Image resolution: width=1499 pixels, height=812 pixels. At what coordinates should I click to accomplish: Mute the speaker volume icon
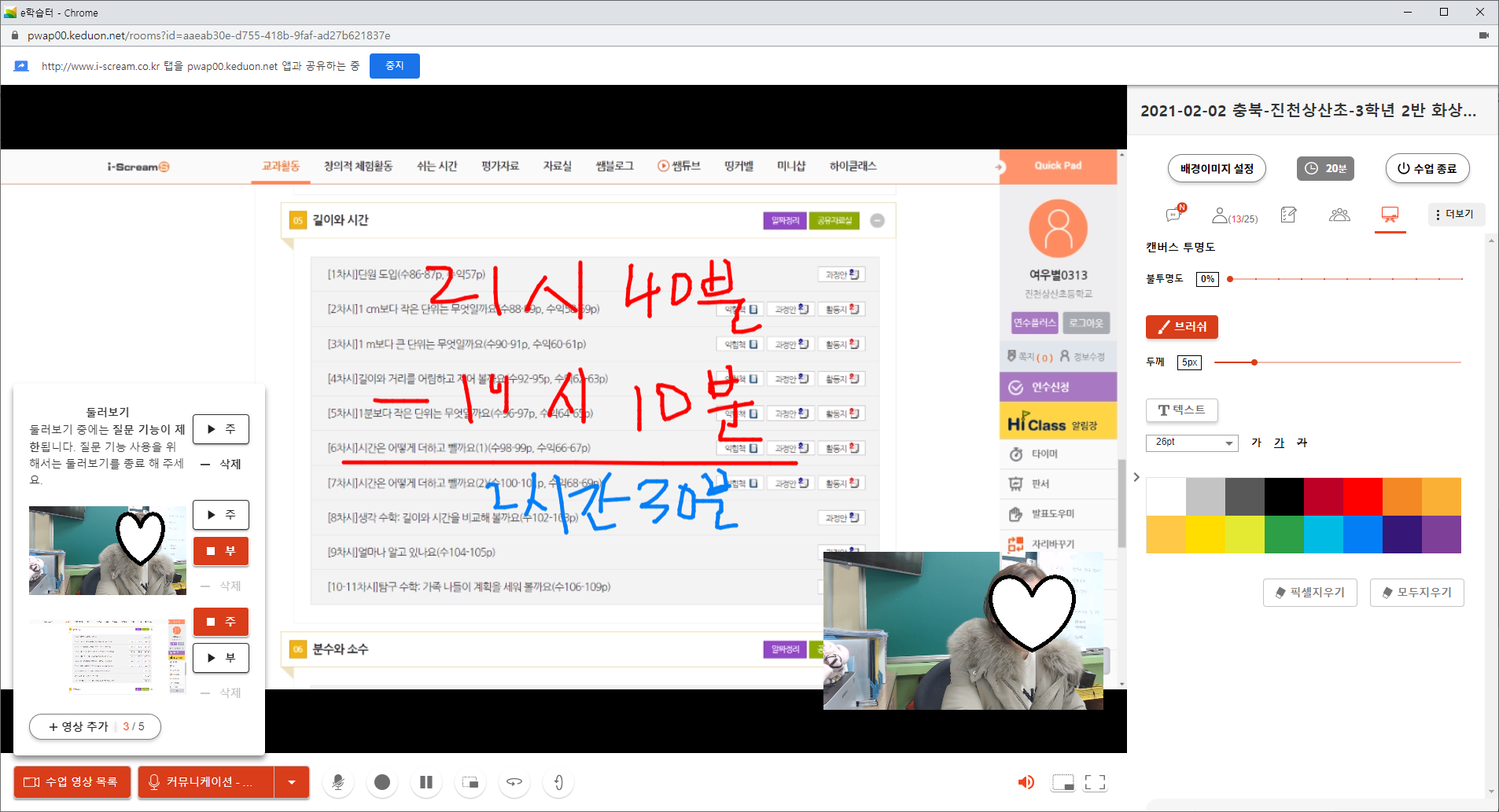click(x=1026, y=782)
